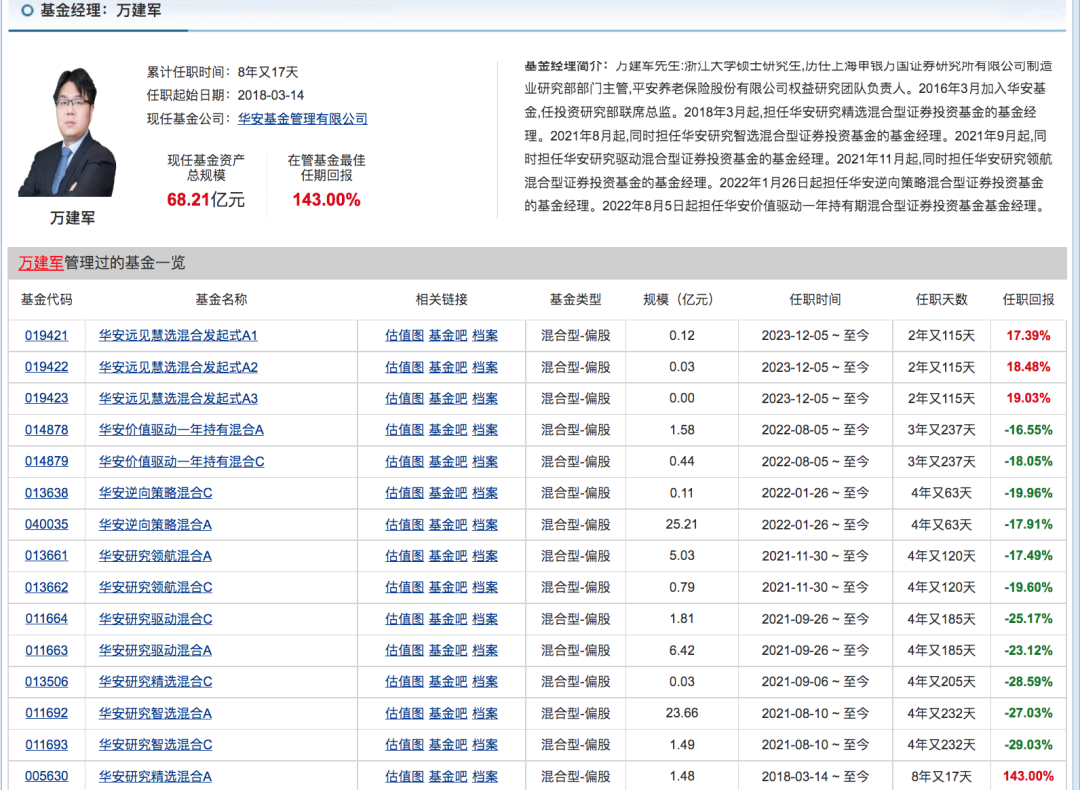Open 档案 for 华安研究精选混合A
Screen dimensions: 1080x790
click(x=485, y=776)
